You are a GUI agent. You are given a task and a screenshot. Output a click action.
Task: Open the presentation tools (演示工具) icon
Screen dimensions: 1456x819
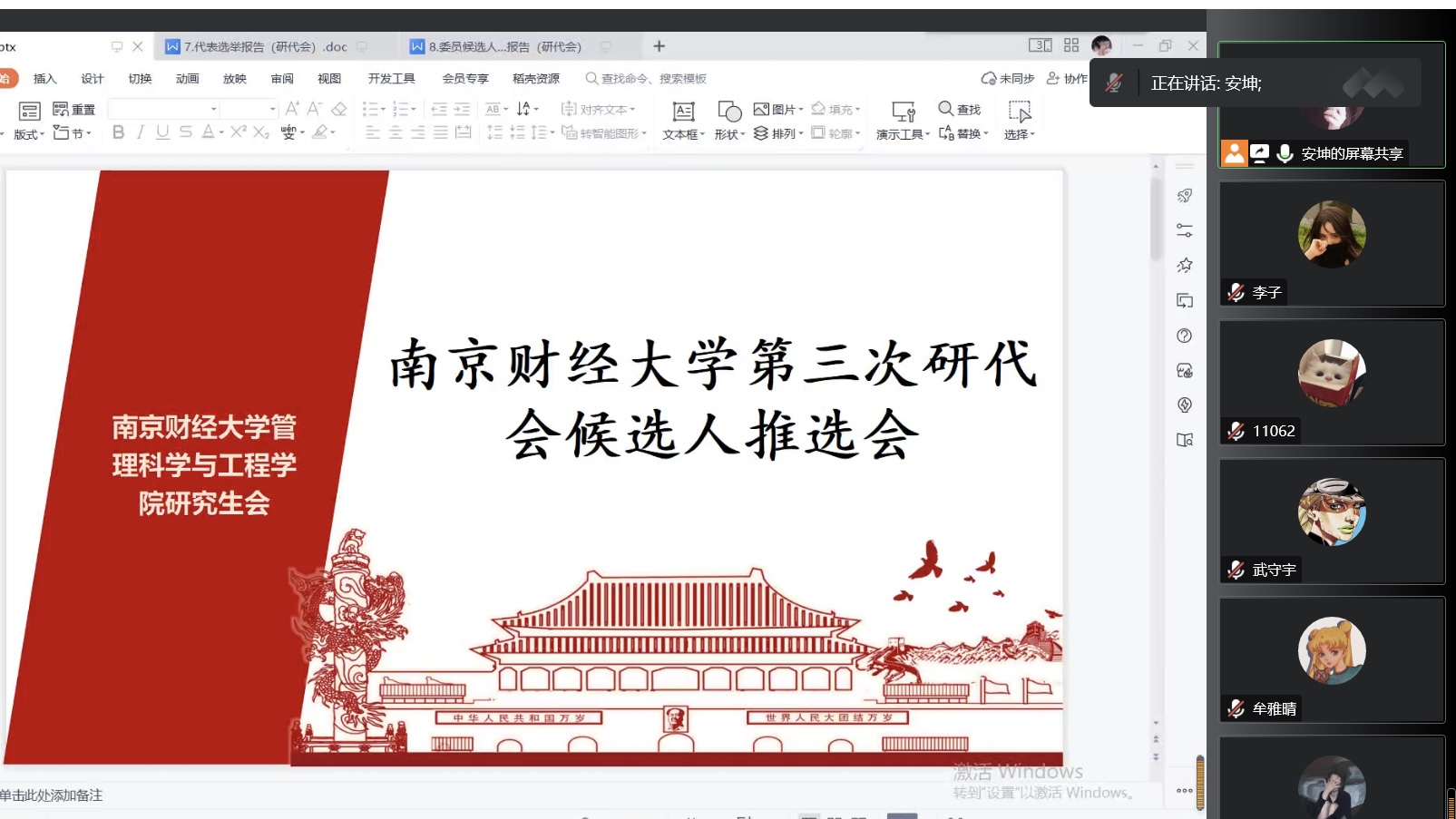[x=903, y=112]
